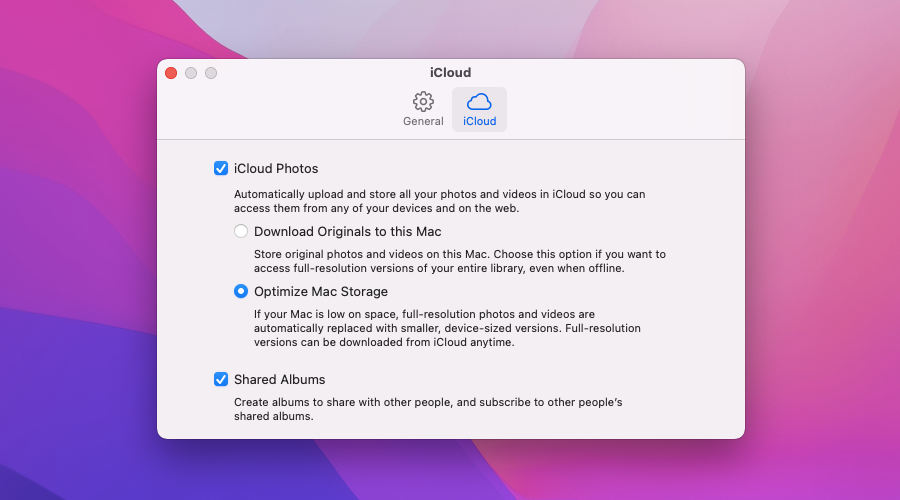Click the 'Store original photos and videos' description
This screenshot has width=900, height=500.
pos(460,261)
